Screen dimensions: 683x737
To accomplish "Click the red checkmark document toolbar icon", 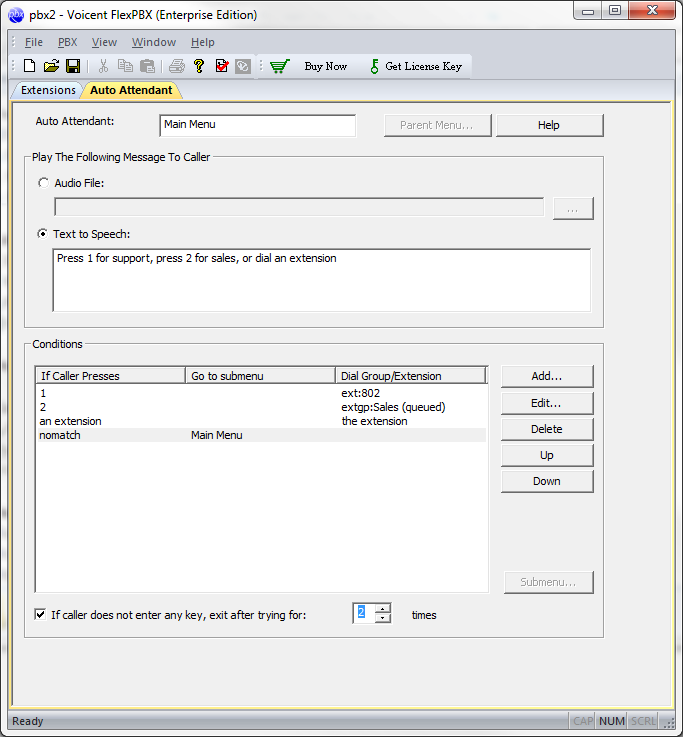I will (x=221, y=66).
